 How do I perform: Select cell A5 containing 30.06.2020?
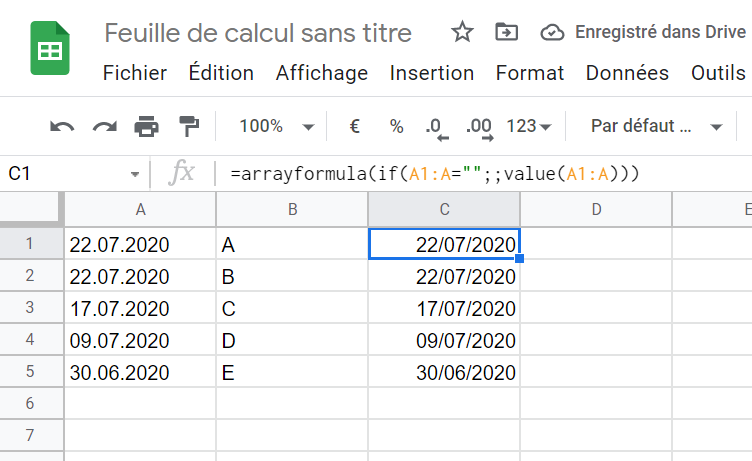[x=140, y=372]
